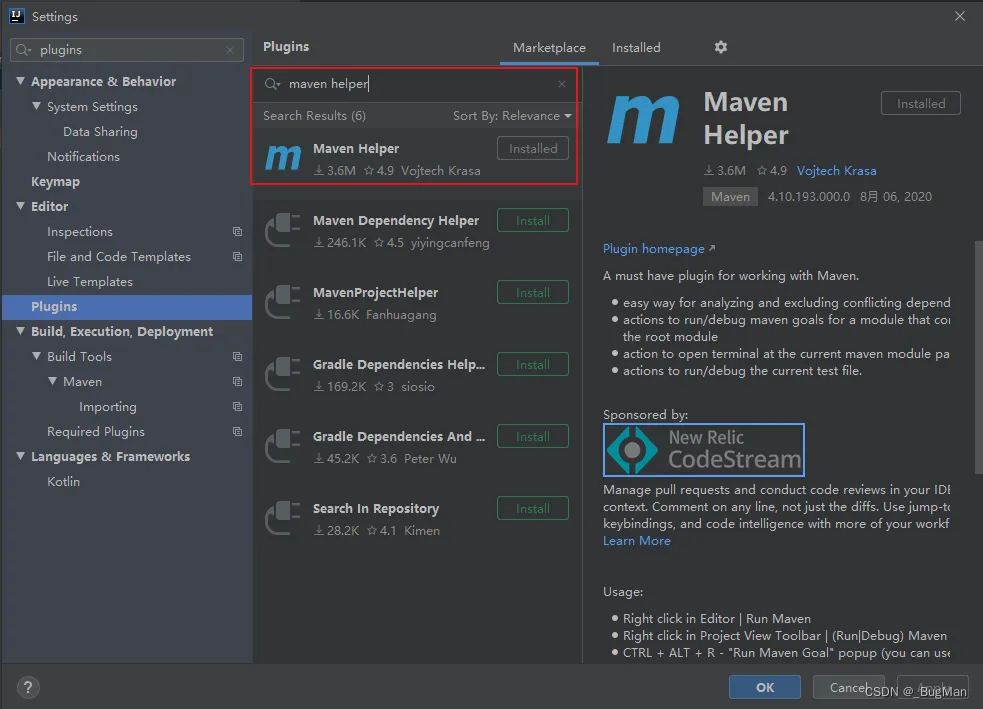Follow the Learn More link
Screen dimensions: 983x709
pyautogui.click(x=636, y=540)
